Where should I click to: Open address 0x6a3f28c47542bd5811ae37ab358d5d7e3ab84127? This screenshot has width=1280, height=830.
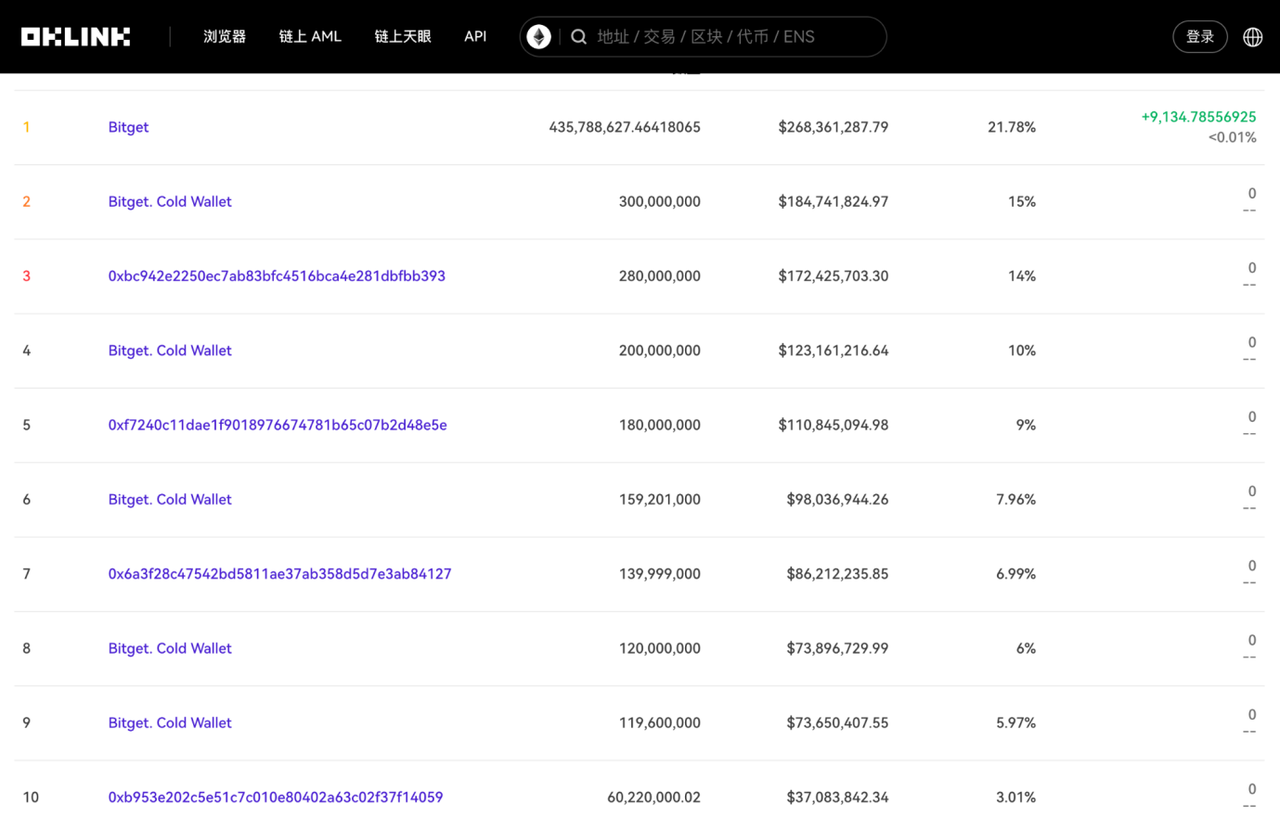tap(279, 574)
